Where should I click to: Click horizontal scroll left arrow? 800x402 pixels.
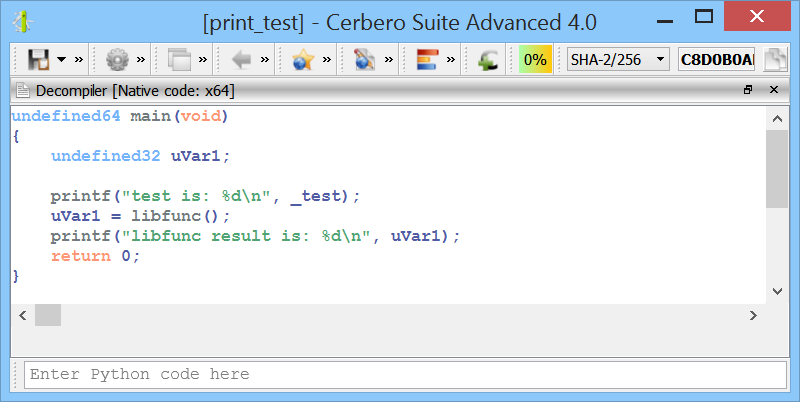pos(22,315)
